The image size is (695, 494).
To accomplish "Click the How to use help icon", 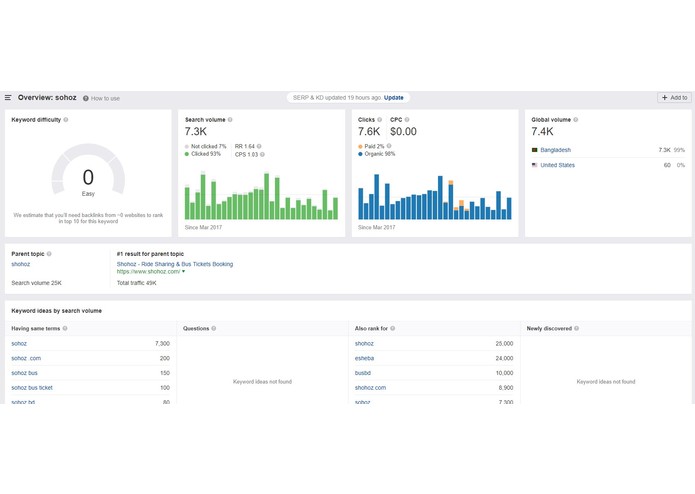I will pos(86,98).
